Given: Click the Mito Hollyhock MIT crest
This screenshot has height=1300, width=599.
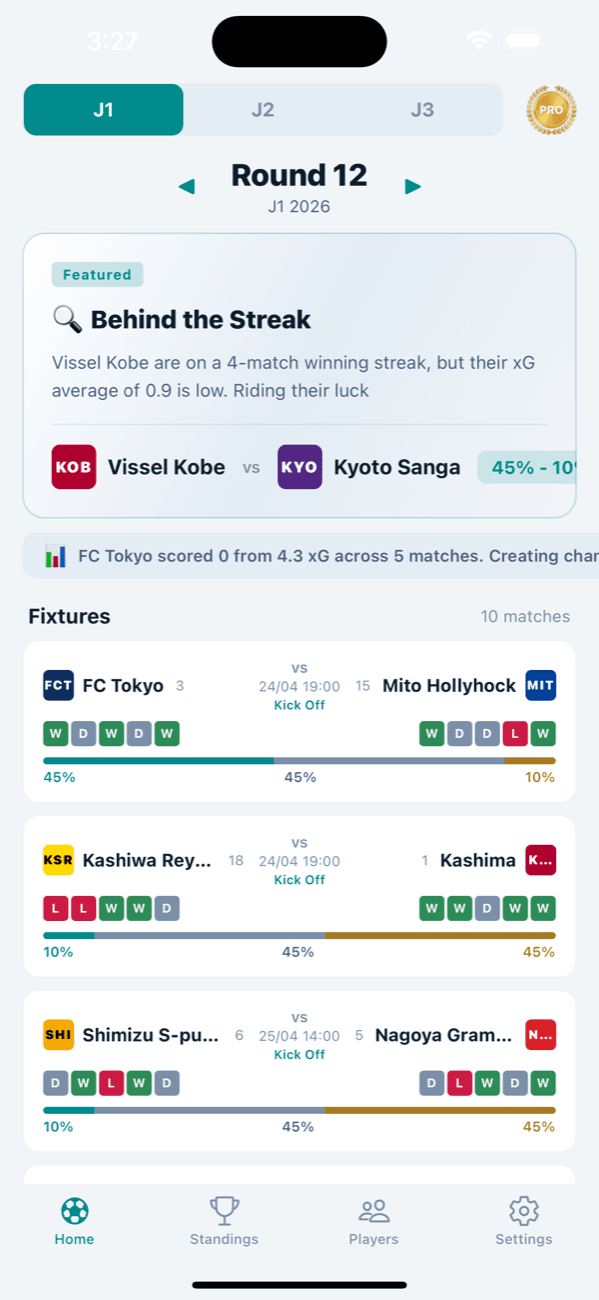Looking at the screenshot, I should pyautogui.click(x=540, y=685).
